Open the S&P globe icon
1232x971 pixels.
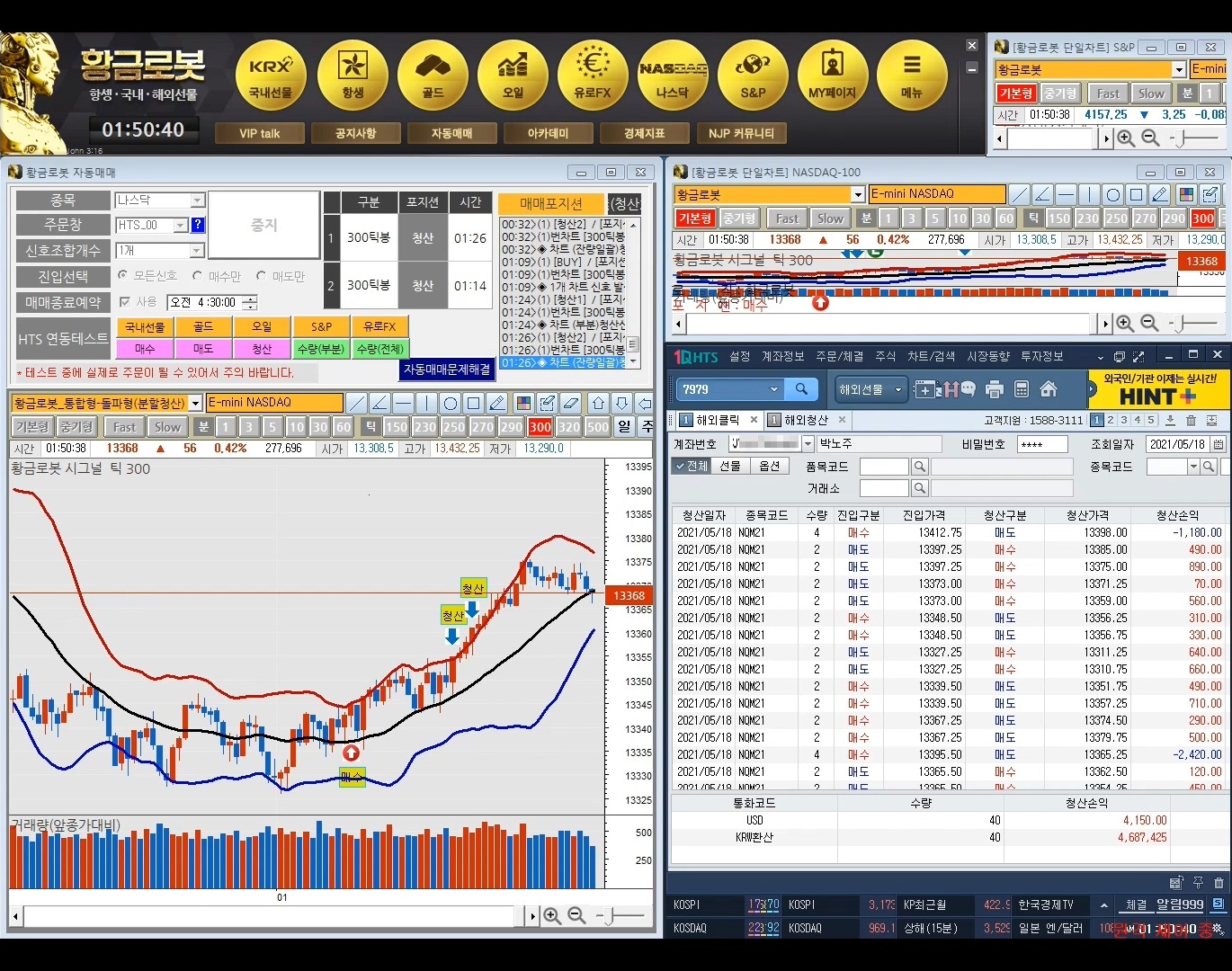[x=753, y=76]
